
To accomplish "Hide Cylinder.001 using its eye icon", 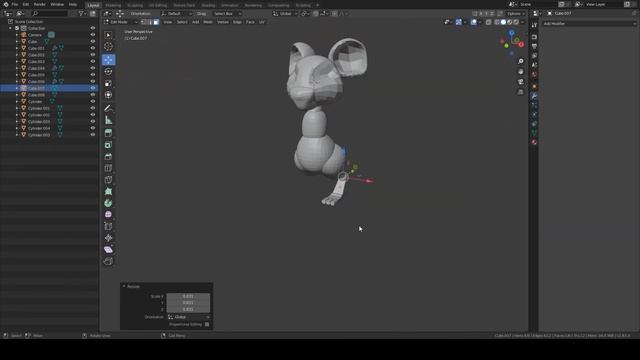I will (93, 108).
